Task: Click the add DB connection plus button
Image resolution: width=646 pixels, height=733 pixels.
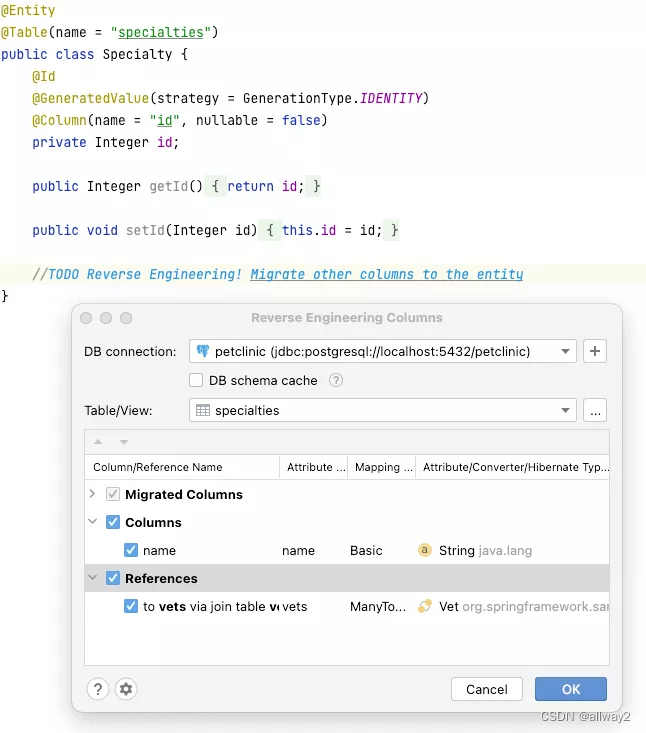Action: tap(595, 351)
